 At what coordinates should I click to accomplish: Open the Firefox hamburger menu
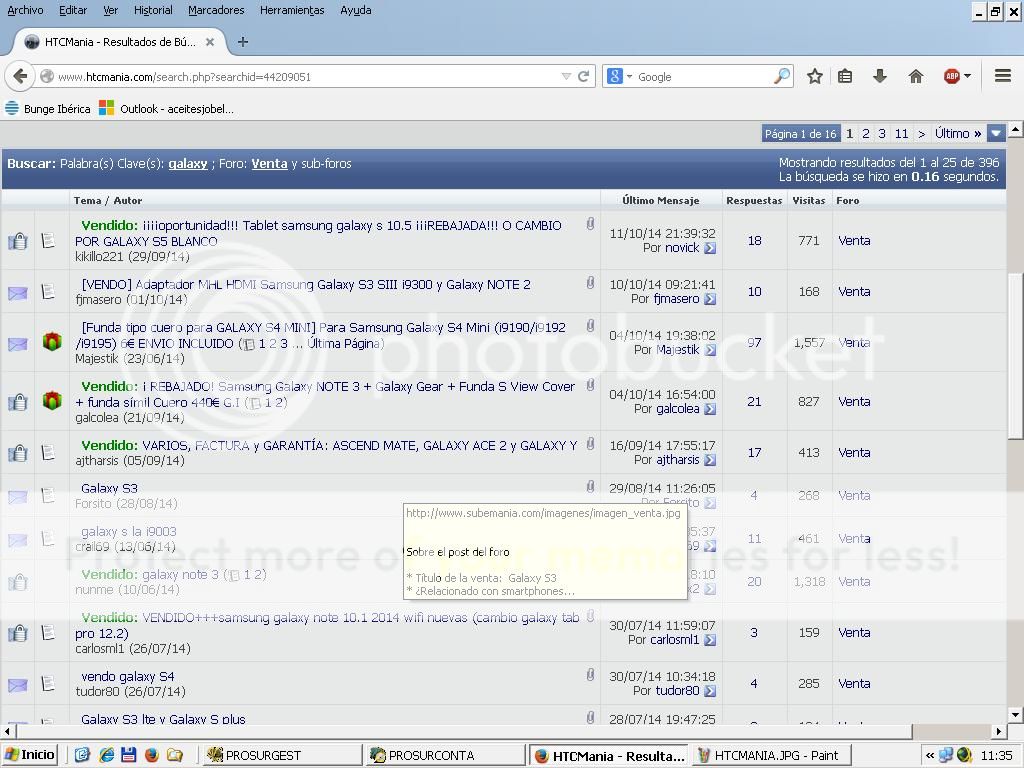tap(1003, 76)
